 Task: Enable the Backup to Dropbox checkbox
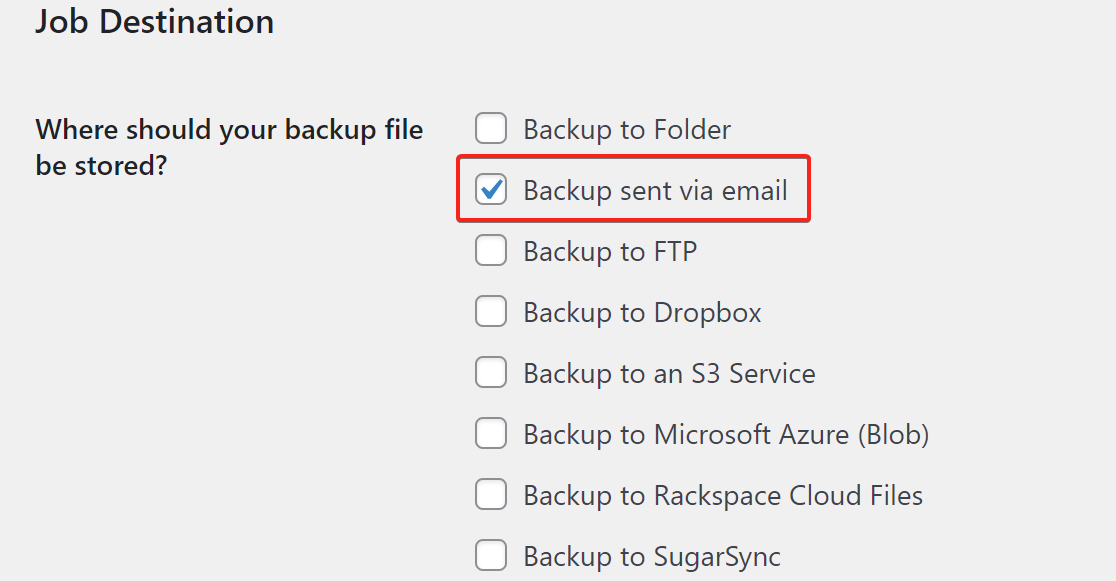coord(491,311)
